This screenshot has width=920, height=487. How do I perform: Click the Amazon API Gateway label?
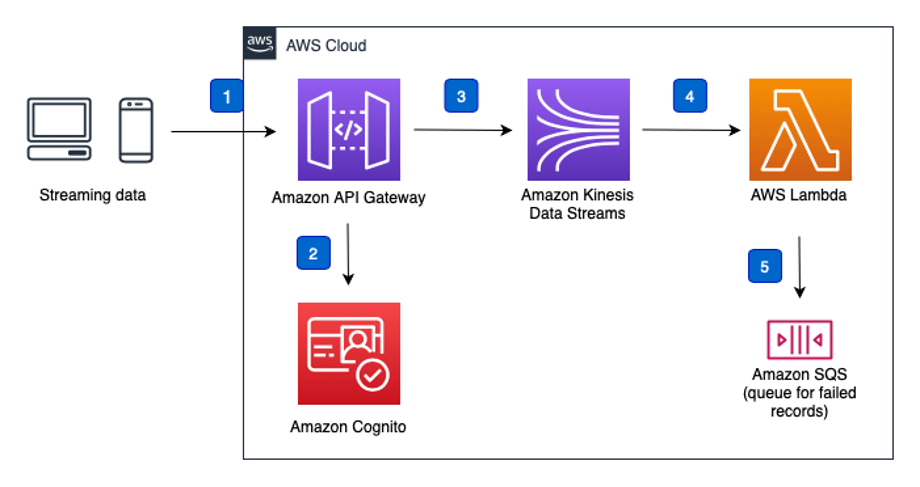pyautogui.click(x=349, y=198)
